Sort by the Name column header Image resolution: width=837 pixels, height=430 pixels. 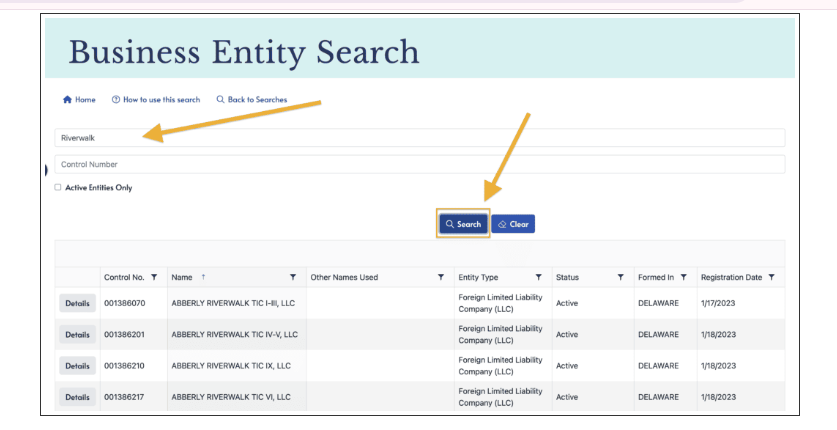[181, 277]
